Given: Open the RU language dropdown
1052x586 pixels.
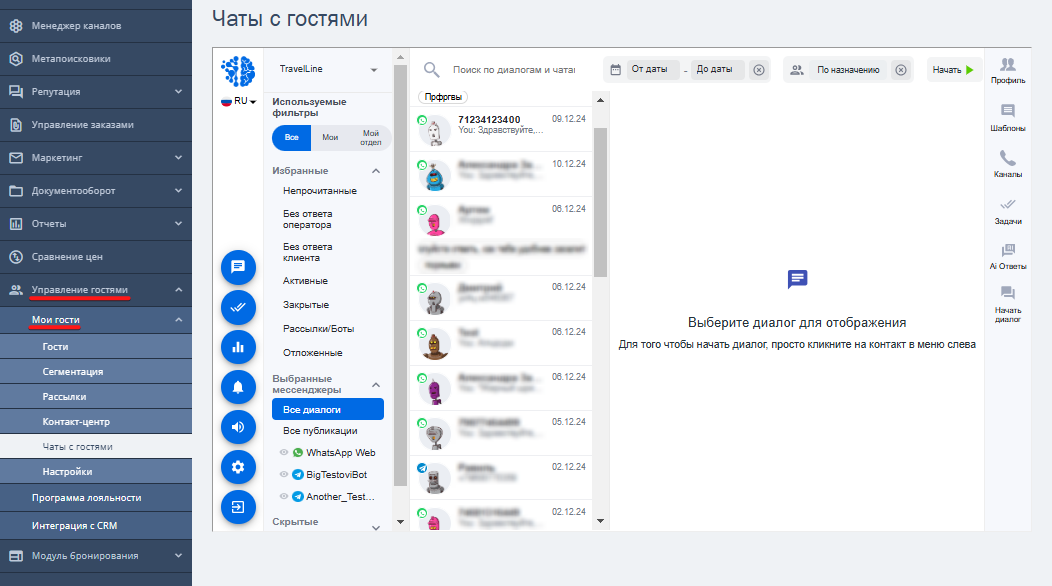Looking at the screenshot, I should pyautogui.click(x=240, y=101).
